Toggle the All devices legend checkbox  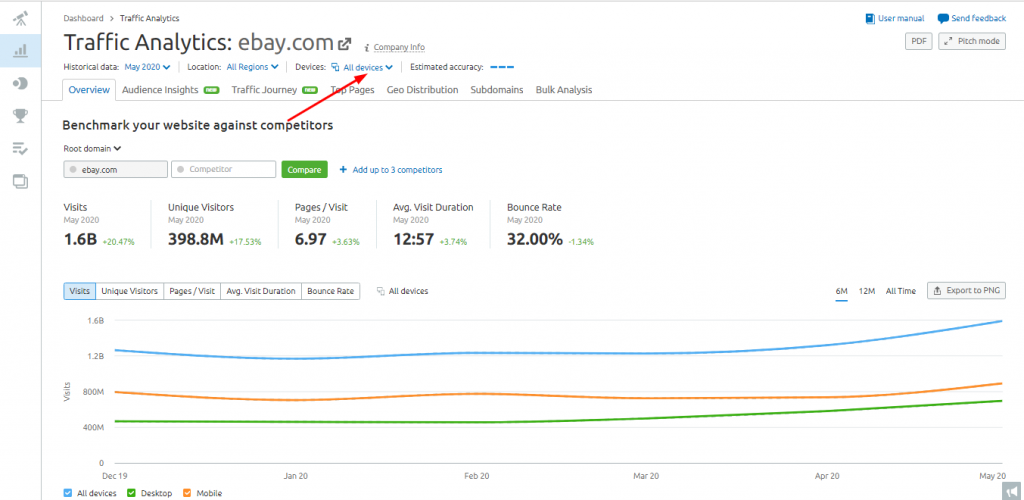tap(68, 493)
